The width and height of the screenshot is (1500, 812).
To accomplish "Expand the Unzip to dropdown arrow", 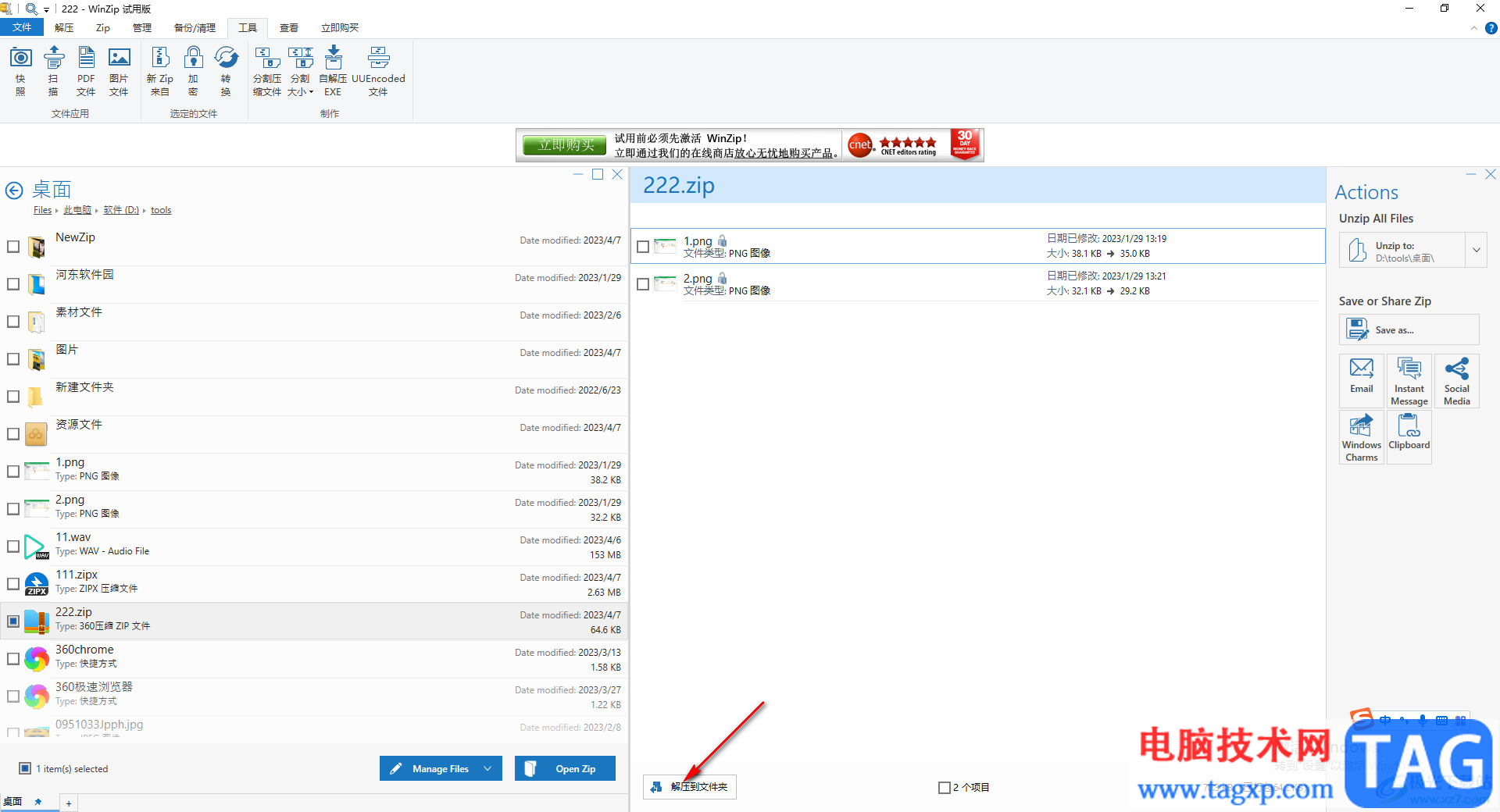I will tap(1476, 251).
